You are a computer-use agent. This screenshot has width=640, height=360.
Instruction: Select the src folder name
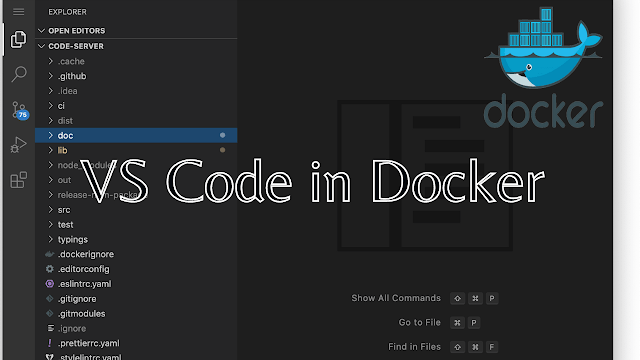tap(64, 210)
